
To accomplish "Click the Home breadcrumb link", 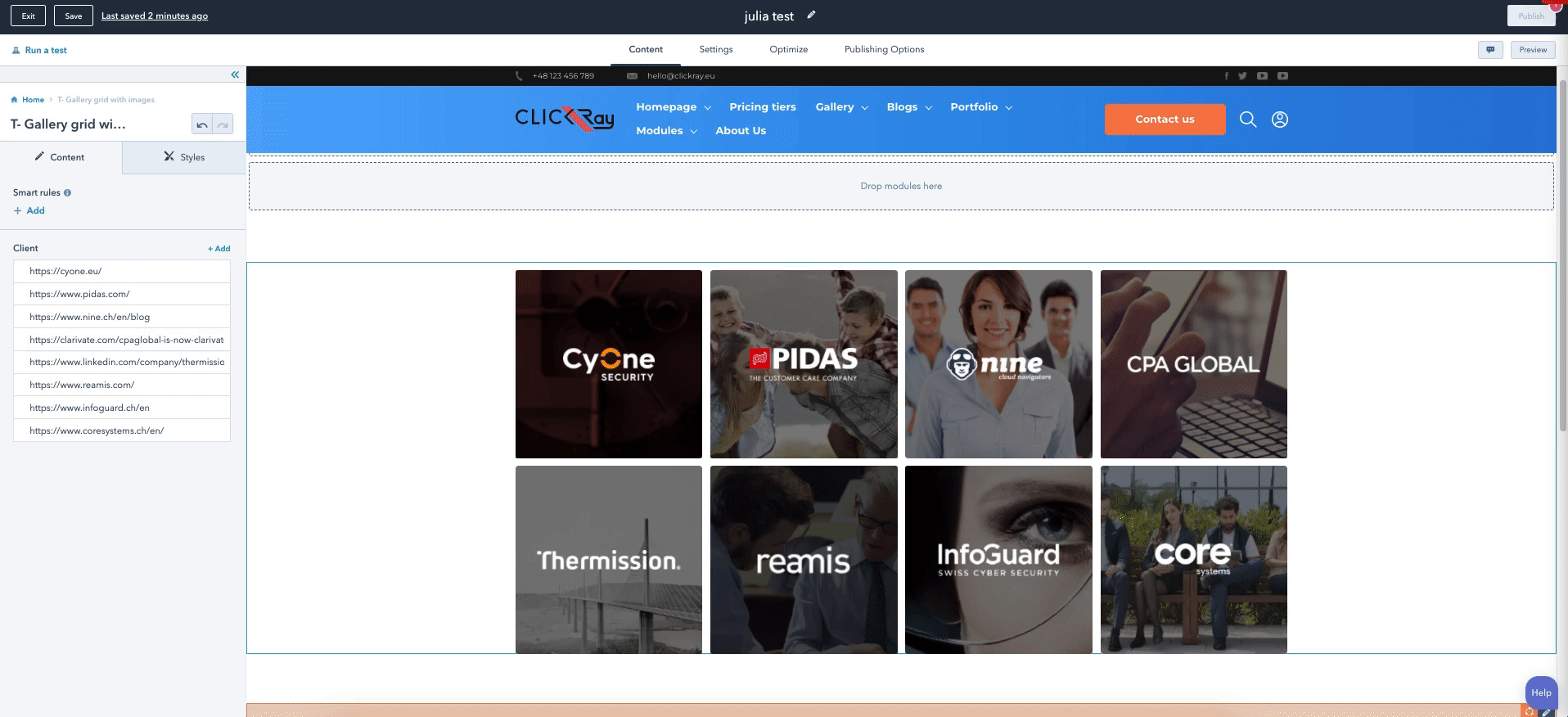I will pyautogui.click(x=33, y=100).
